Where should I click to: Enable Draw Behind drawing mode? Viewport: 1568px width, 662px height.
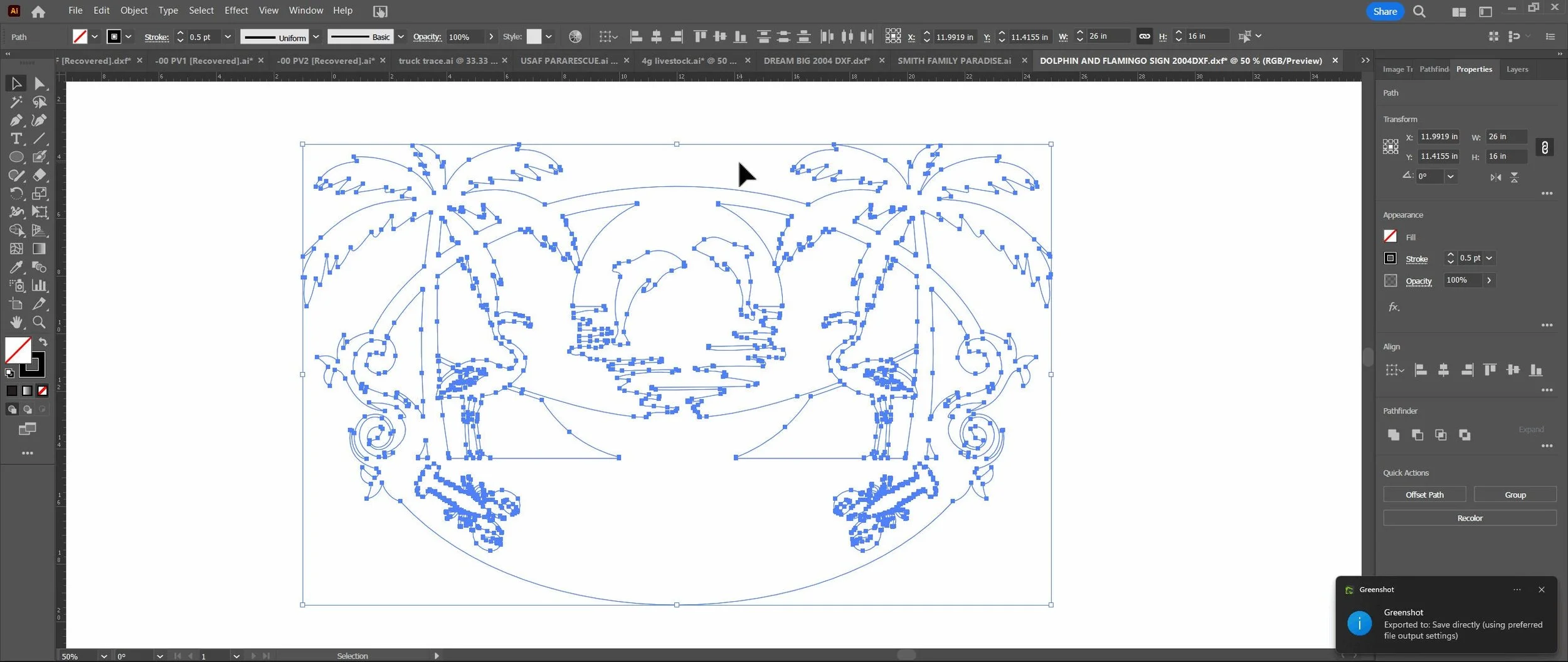pyautogui.click(x=28, y=410)
